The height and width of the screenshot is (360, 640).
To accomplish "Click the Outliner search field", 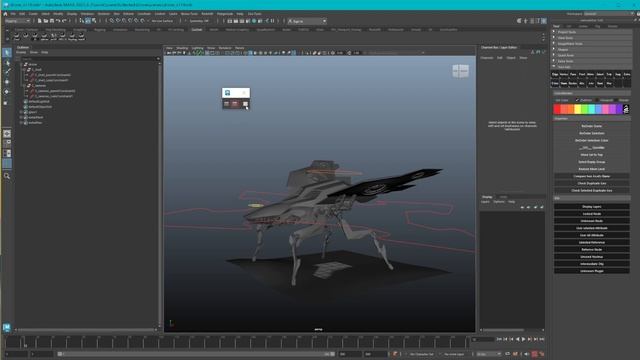I will (88, 59).
